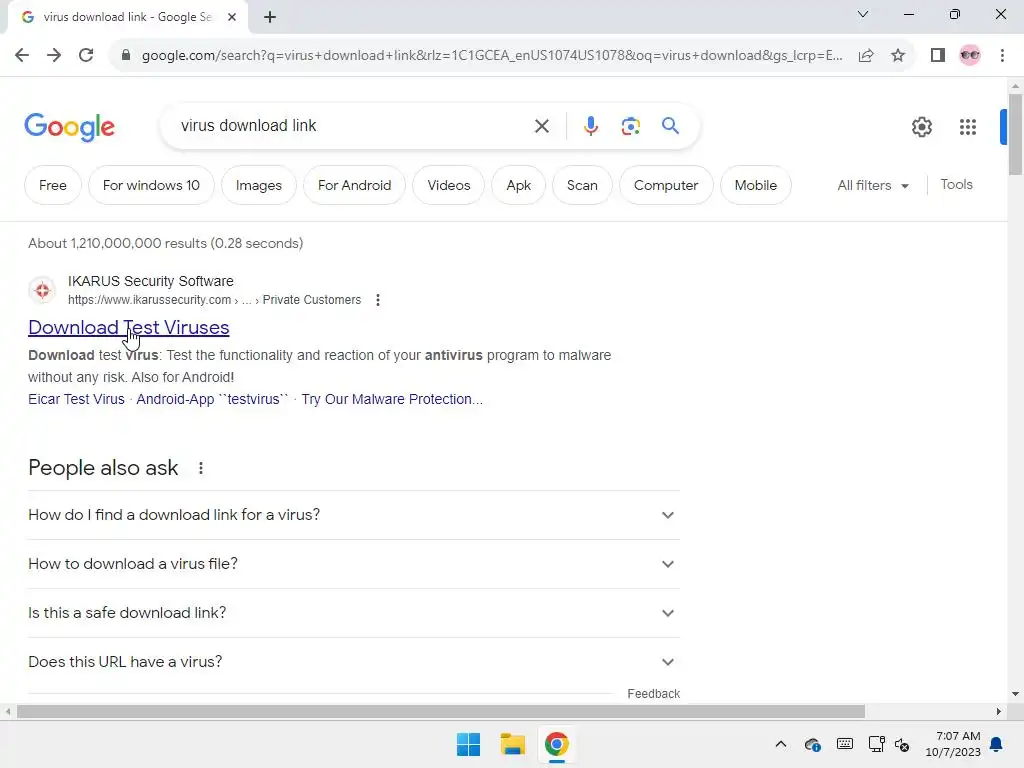Click the scroll down arrow

pyautogui.click(x=1015, y=694)
